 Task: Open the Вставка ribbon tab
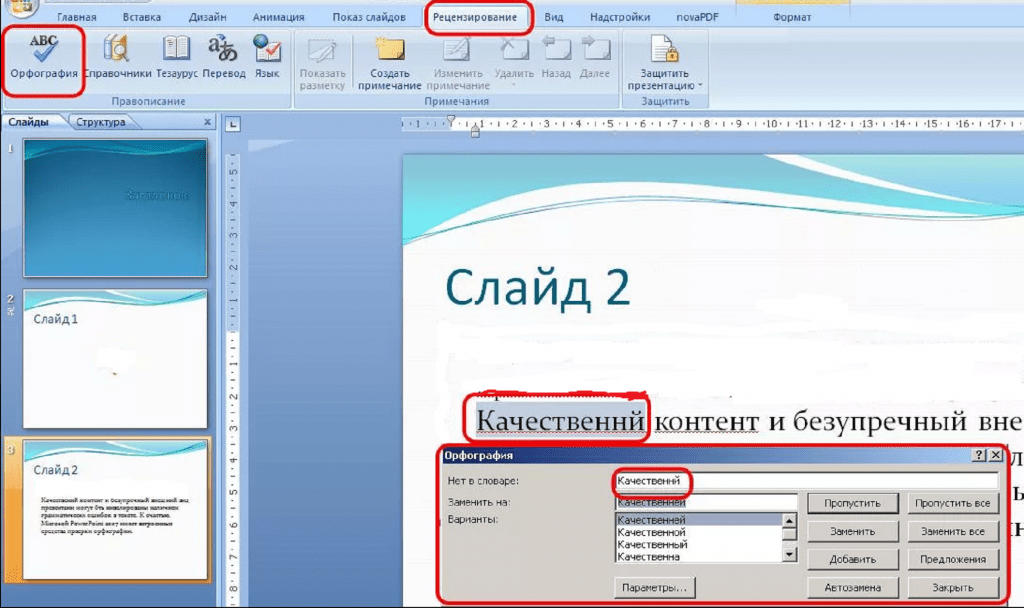click(x=141, y=17)
